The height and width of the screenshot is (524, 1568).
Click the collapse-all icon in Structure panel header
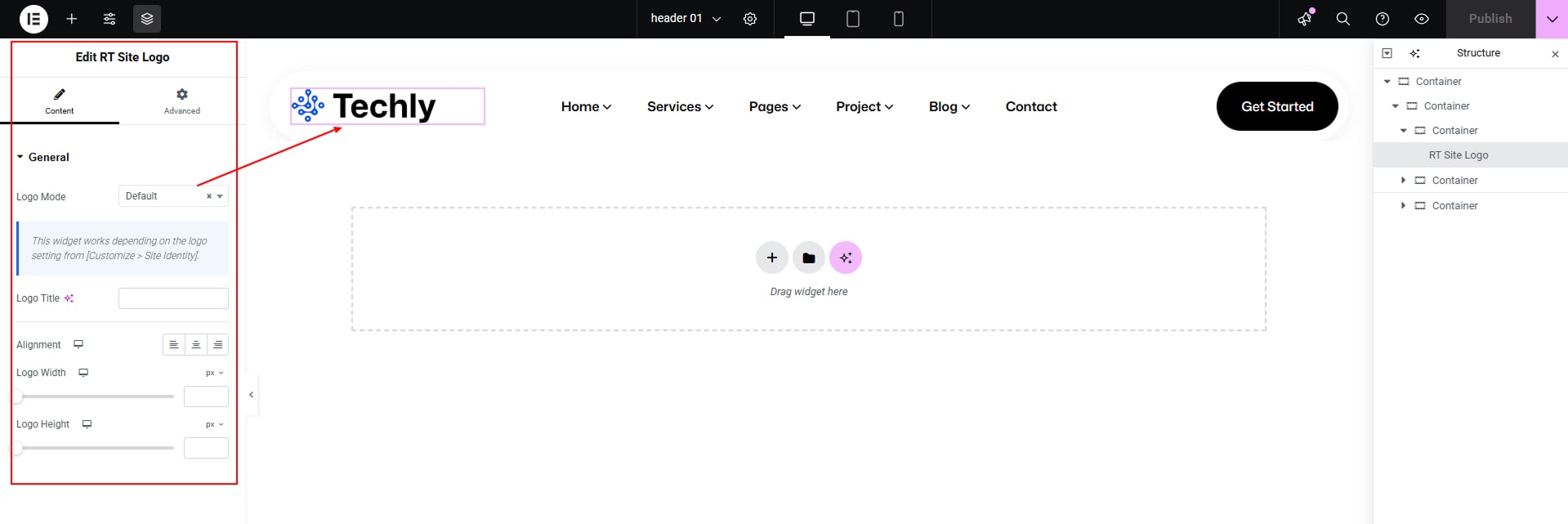pyautogui.click(x=1387, y=53)
